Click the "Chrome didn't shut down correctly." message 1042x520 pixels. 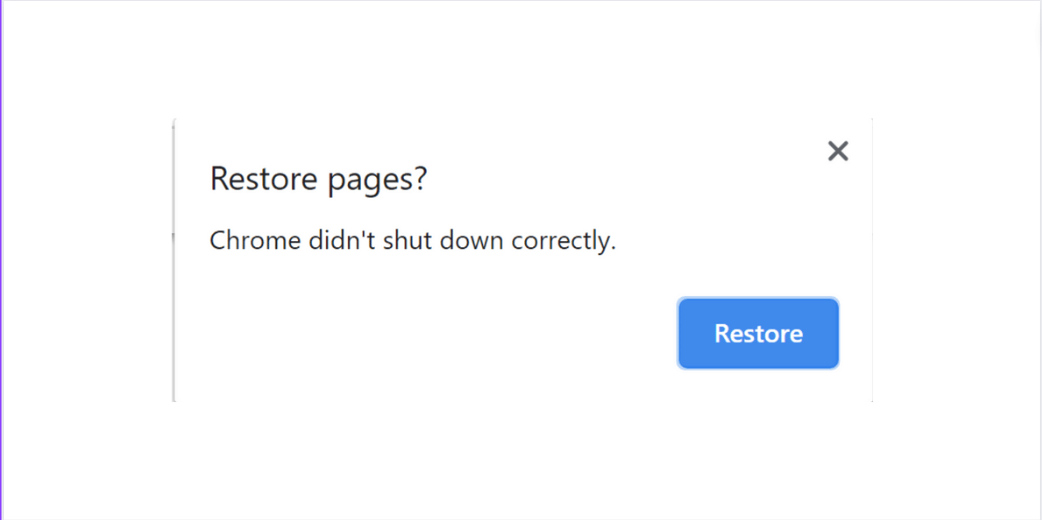[x=412, y=241]
